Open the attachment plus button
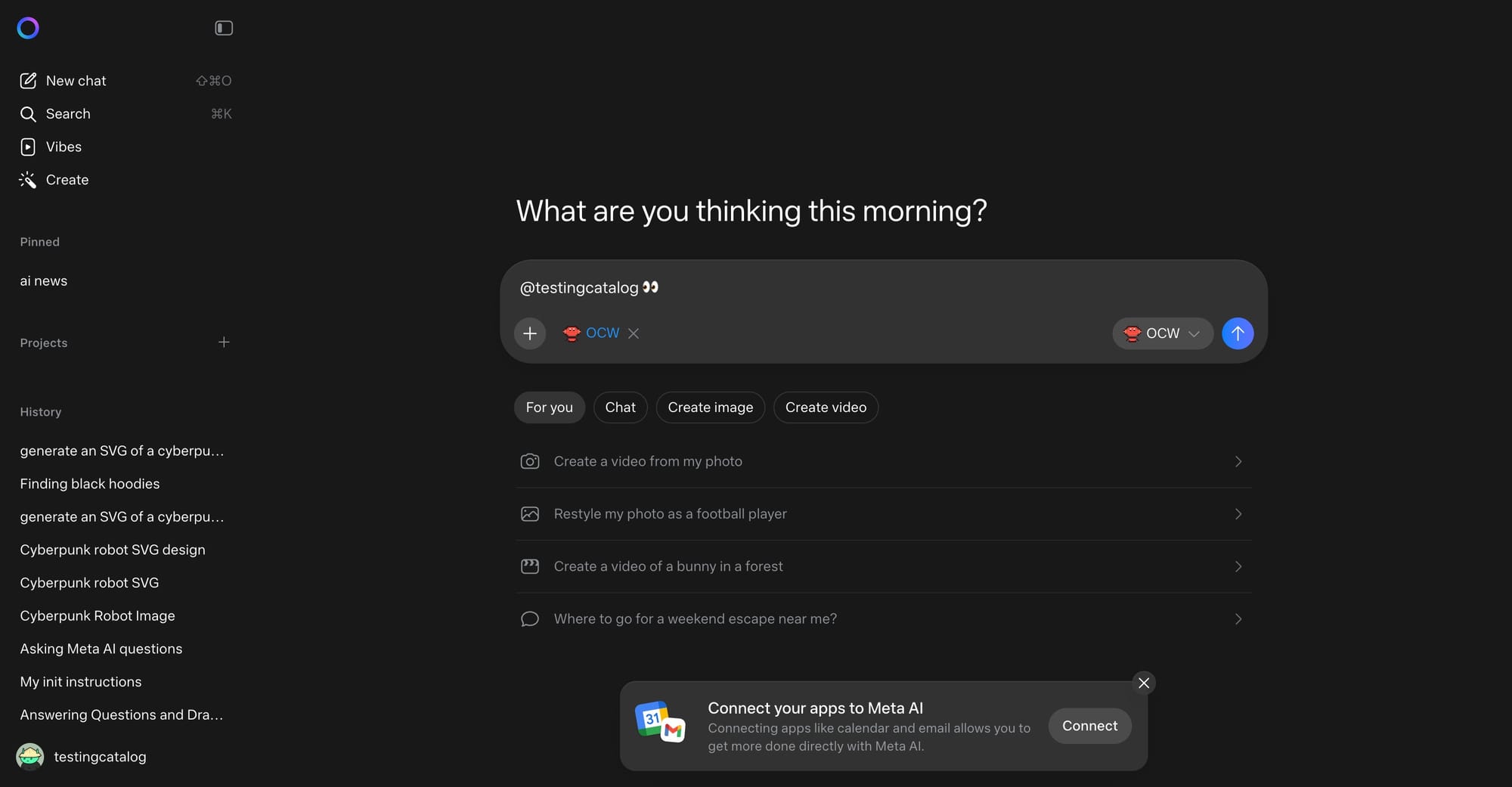Viewport: 1512px width, 787px height. [530, 333]
